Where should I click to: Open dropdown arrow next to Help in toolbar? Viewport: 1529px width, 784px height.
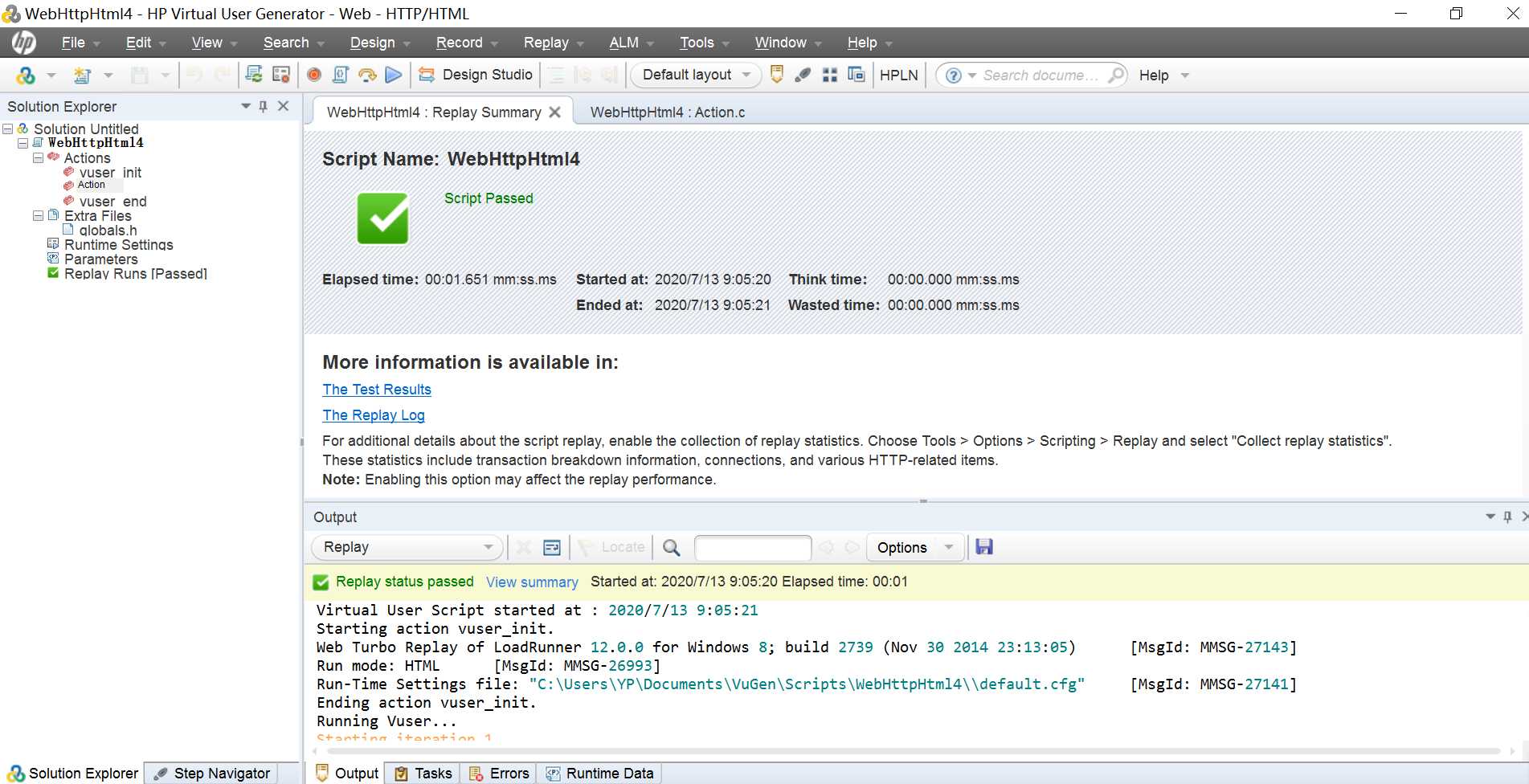1184,76
